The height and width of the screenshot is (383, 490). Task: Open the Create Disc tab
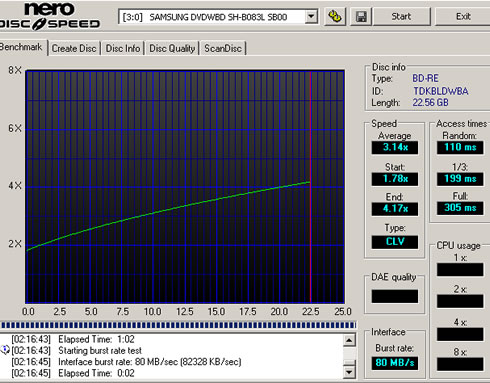(74, 48)
